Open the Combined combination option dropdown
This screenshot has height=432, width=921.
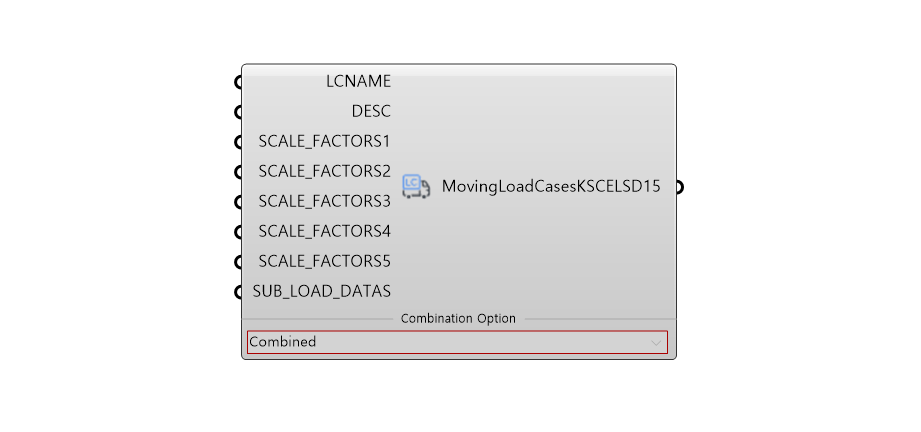coord(457,342)
